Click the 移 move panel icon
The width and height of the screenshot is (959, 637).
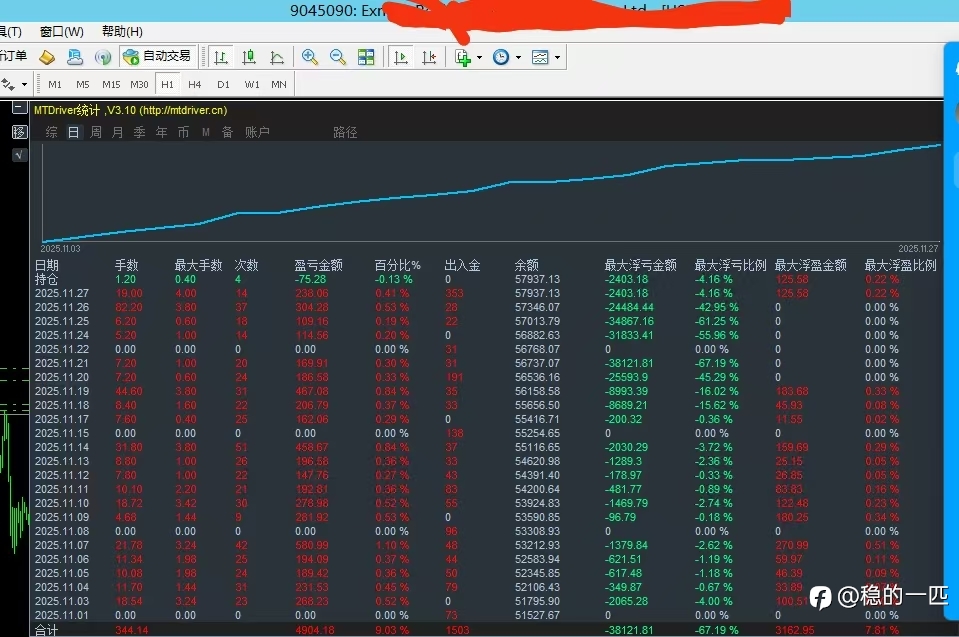point(20,132)
